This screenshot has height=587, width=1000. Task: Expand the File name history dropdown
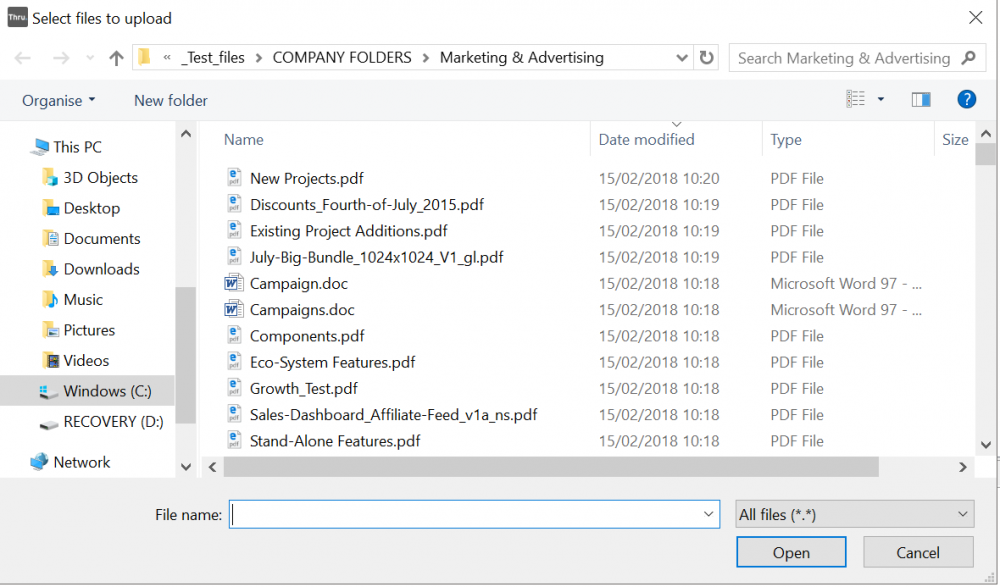[x=709, y=514]
